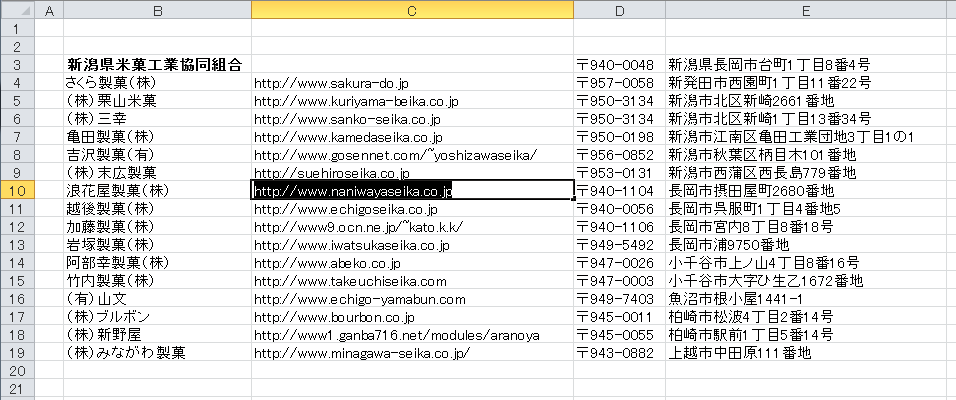Image resolution: width=956 pixels, height=400 pixels.
Task: Click the www.bourbon.co.jp URL
Action: pos(334,317)
